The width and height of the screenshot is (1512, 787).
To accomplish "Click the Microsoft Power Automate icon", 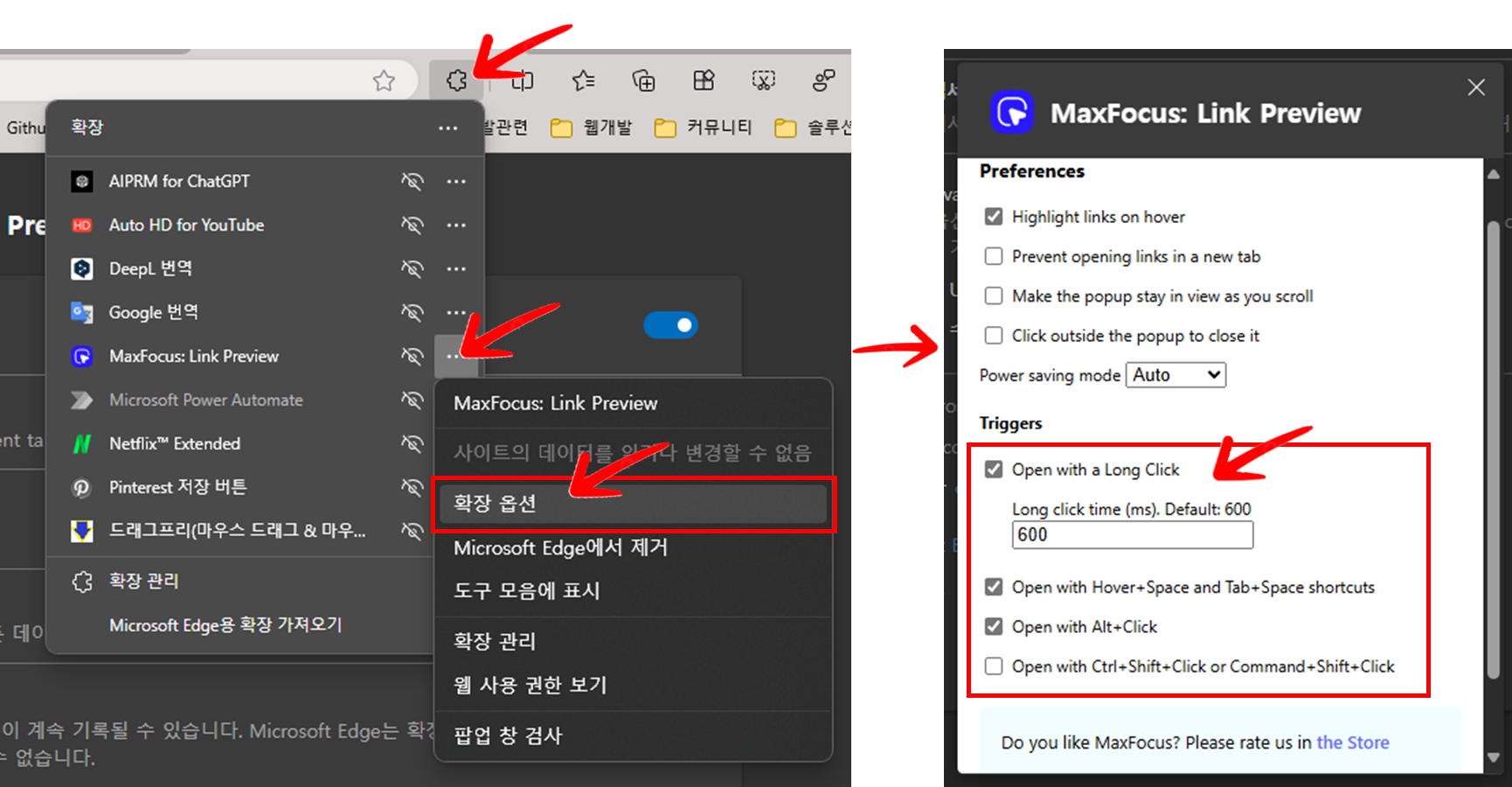I will point(82,400).
